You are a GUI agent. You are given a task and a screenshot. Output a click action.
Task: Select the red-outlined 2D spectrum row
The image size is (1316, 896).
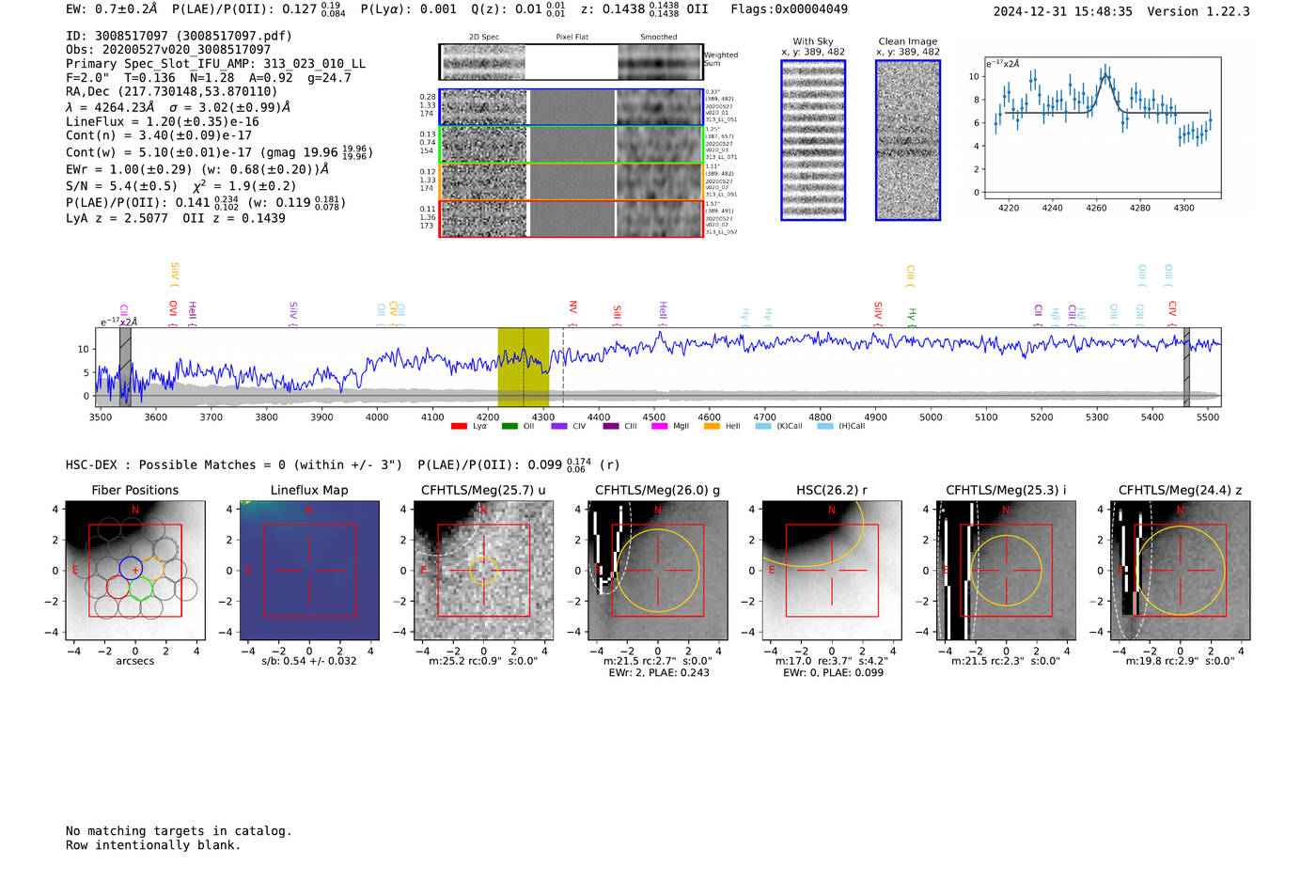[571, 218]
